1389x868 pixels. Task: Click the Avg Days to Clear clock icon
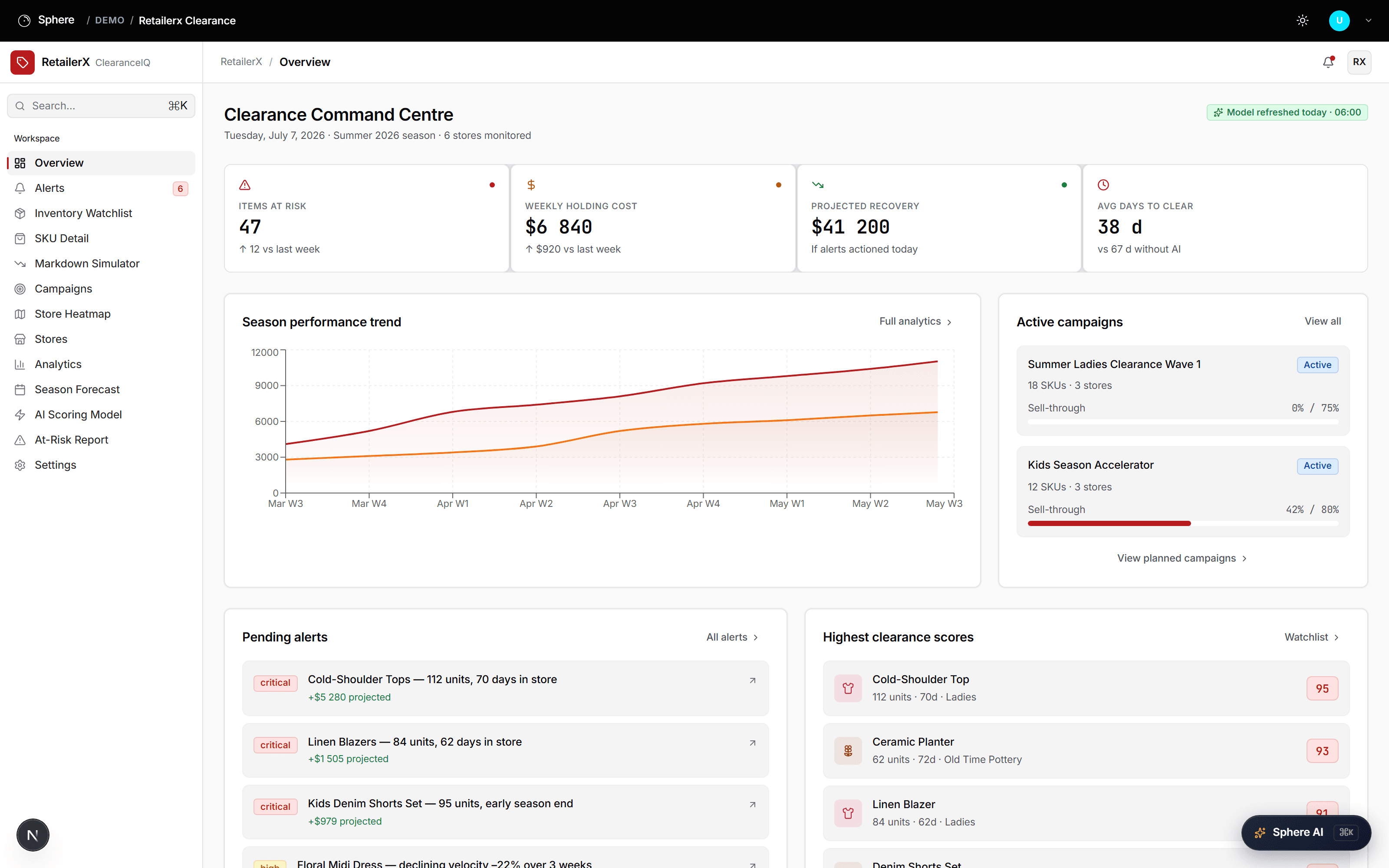pyautogui.click(x=1103, y=185)
